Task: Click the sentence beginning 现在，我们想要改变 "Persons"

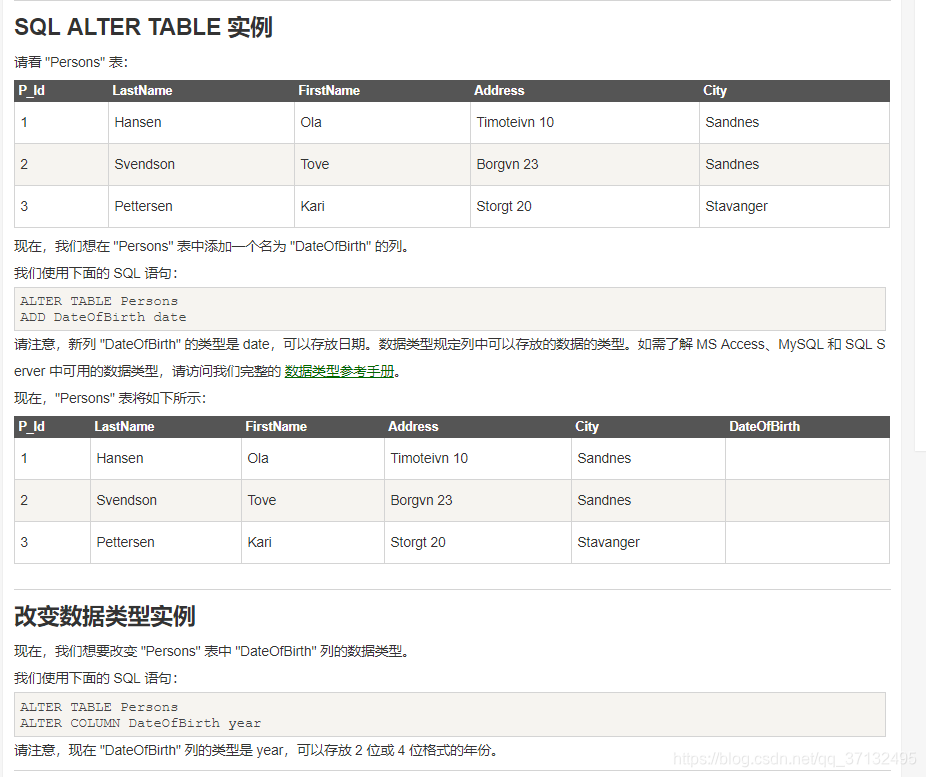Action: tap(211, 651)
